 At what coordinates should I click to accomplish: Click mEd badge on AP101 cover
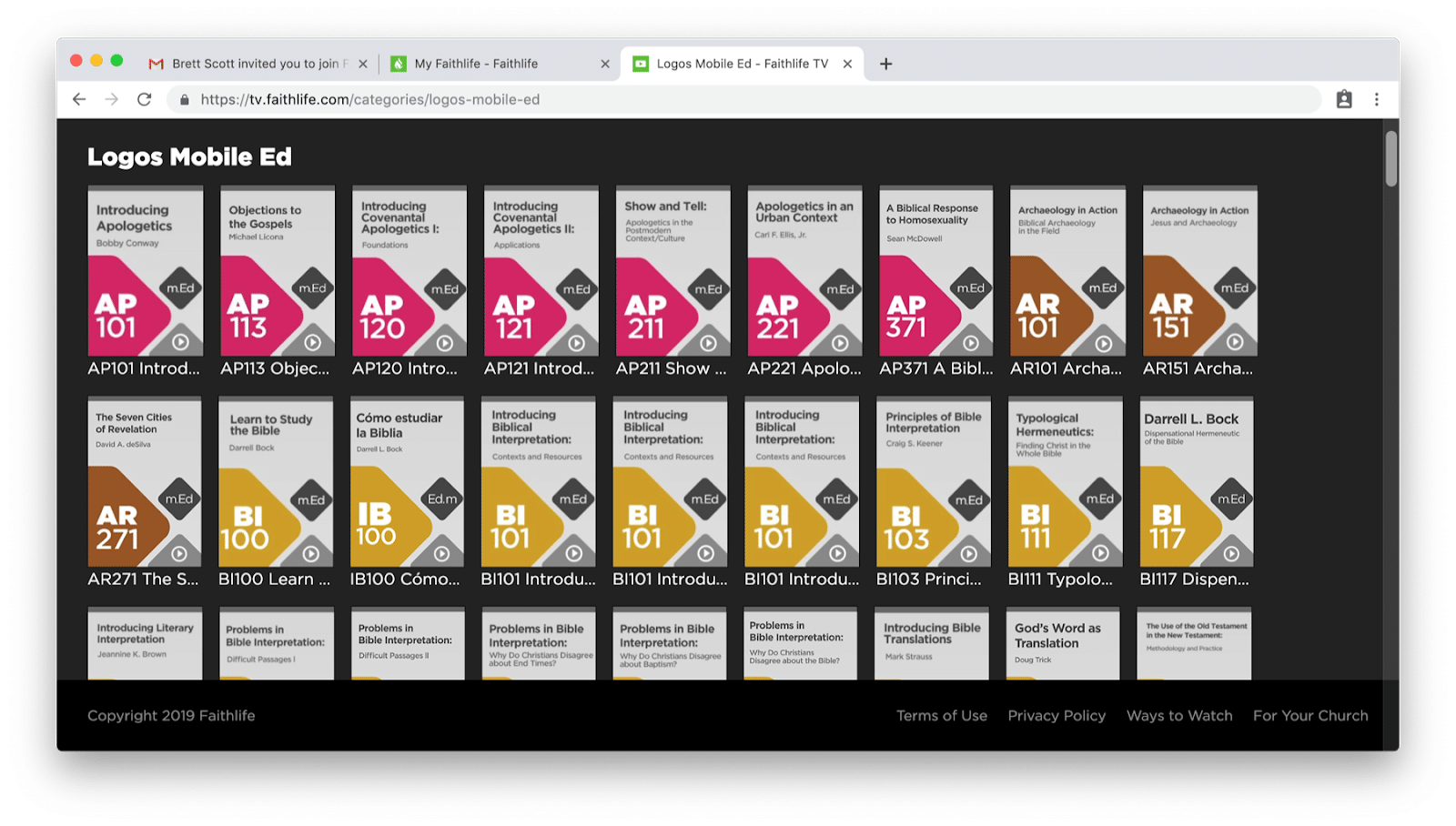click(180, 288)
